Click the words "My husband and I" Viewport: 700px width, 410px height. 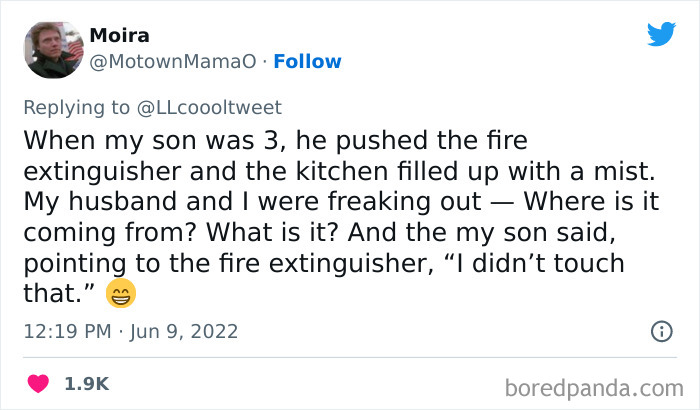tap(116, 200)
